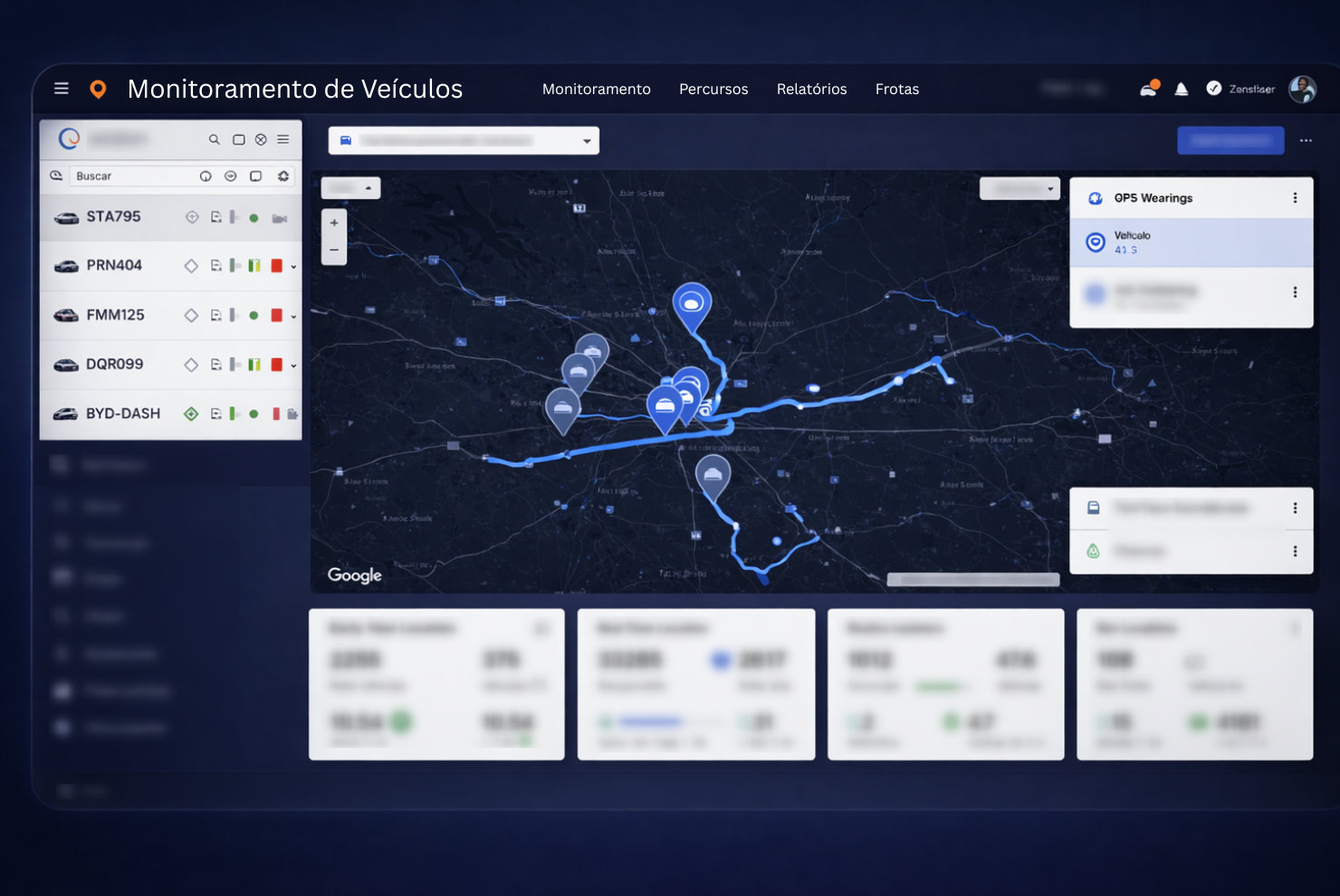Viewport: 1340px width, 896px height.
Task: Click inside the Buscar search field
Action: 136,176
